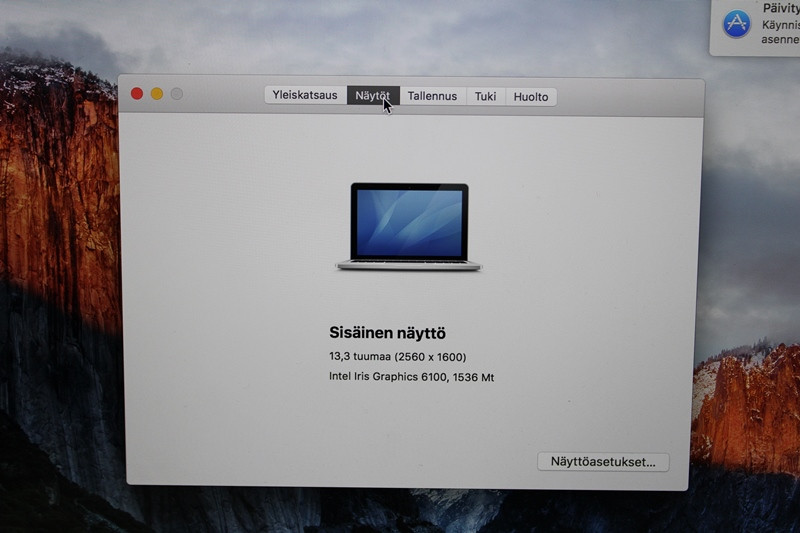Click the MacBook display image
The height and width of the screenshot is (533, 800).
[409, 226]
